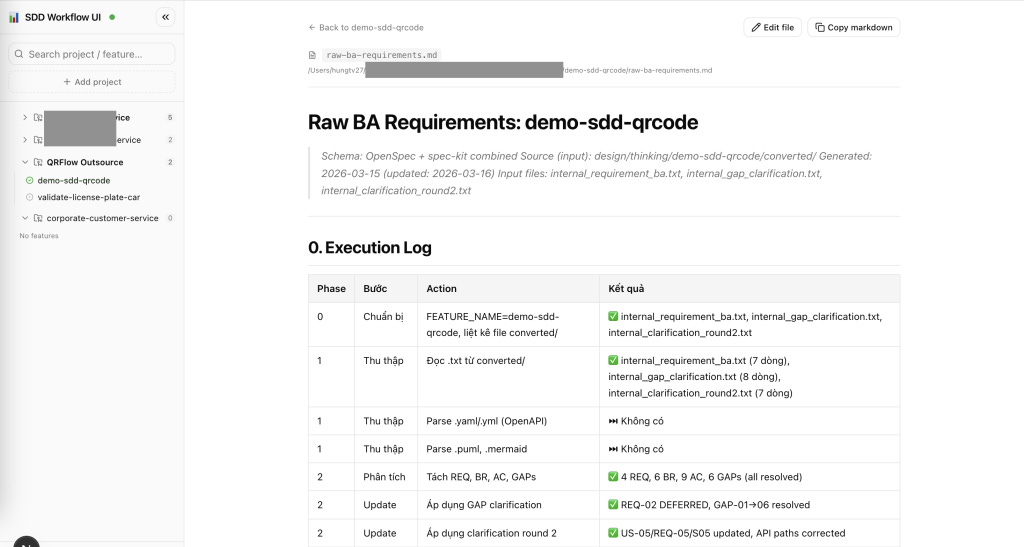The height and width of the screenshot is (547, 1024).
Task: Expand the first redacted project ending in 'ice'
Action: pos(25,117)
